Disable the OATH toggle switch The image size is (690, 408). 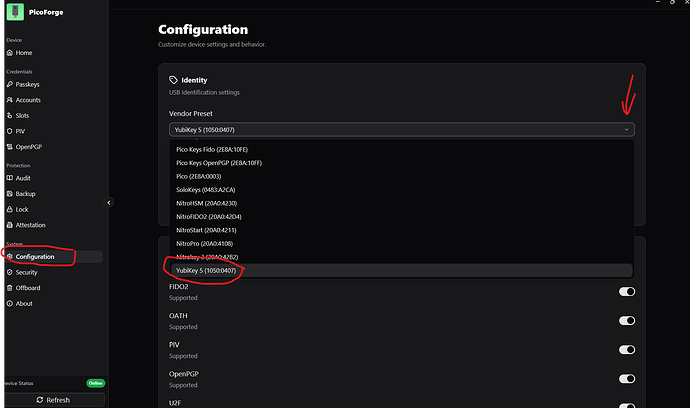tap(627, 320)
